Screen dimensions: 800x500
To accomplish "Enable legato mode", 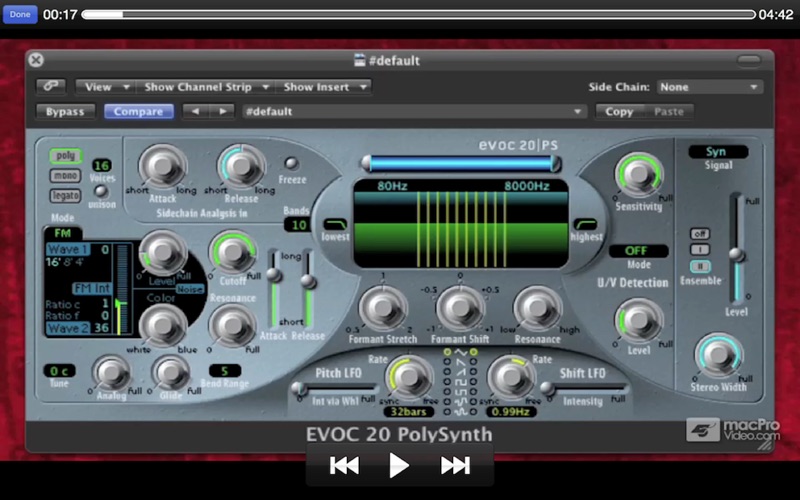I will coord(65,195).
